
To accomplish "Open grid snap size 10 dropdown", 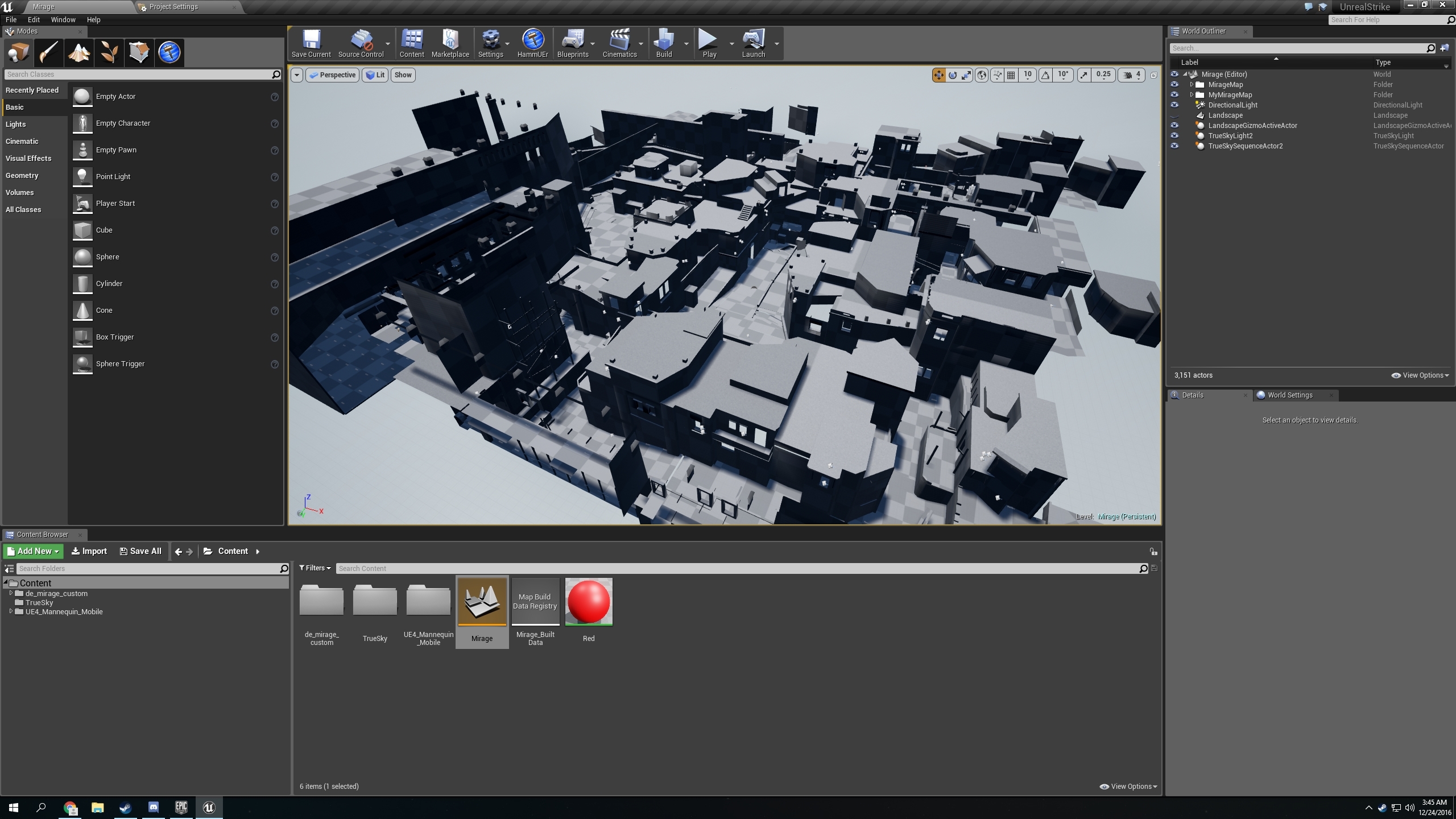I will click(x=1028, y=75).
